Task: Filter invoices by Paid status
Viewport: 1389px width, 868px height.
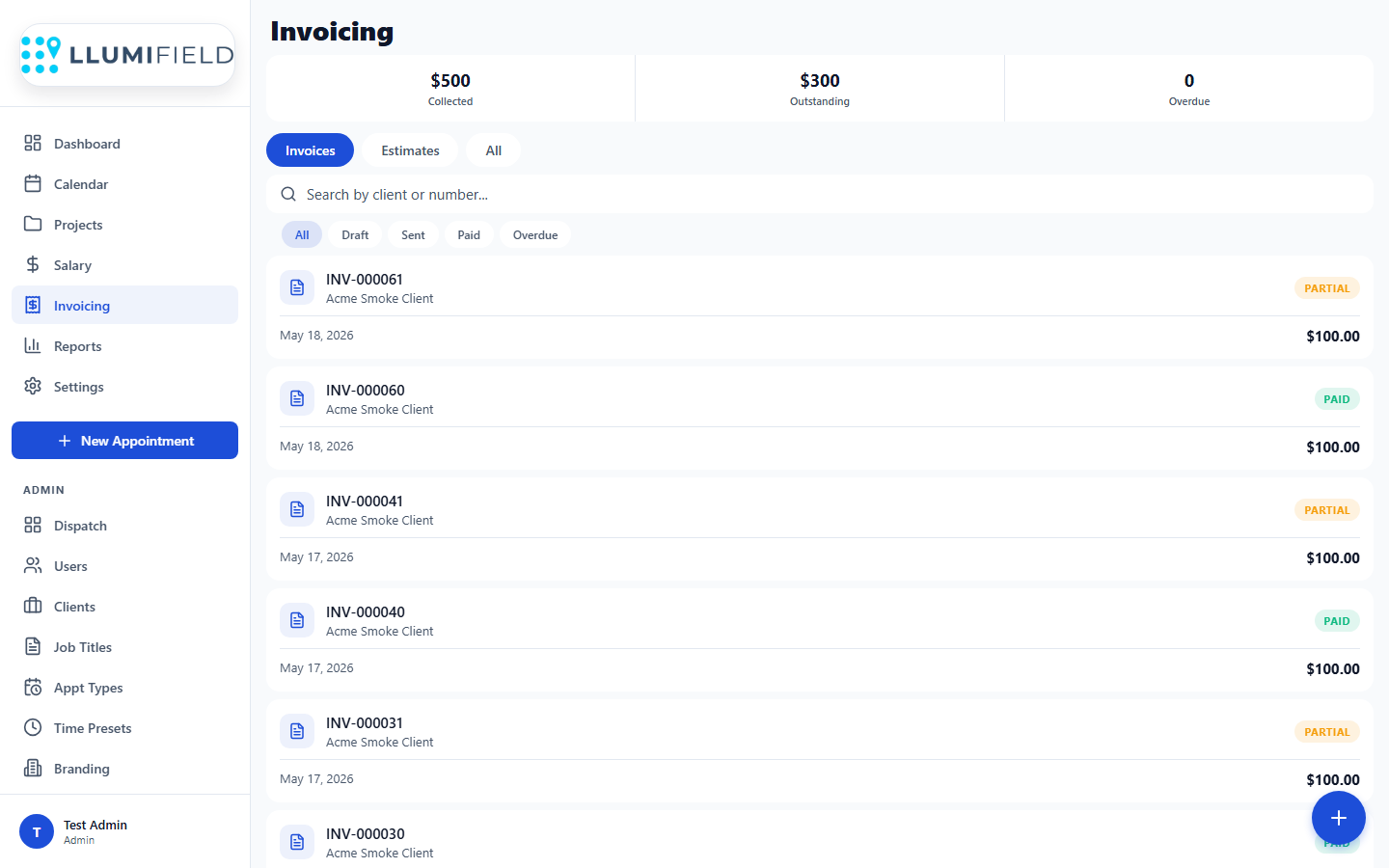Action: [x=469, y=234]
